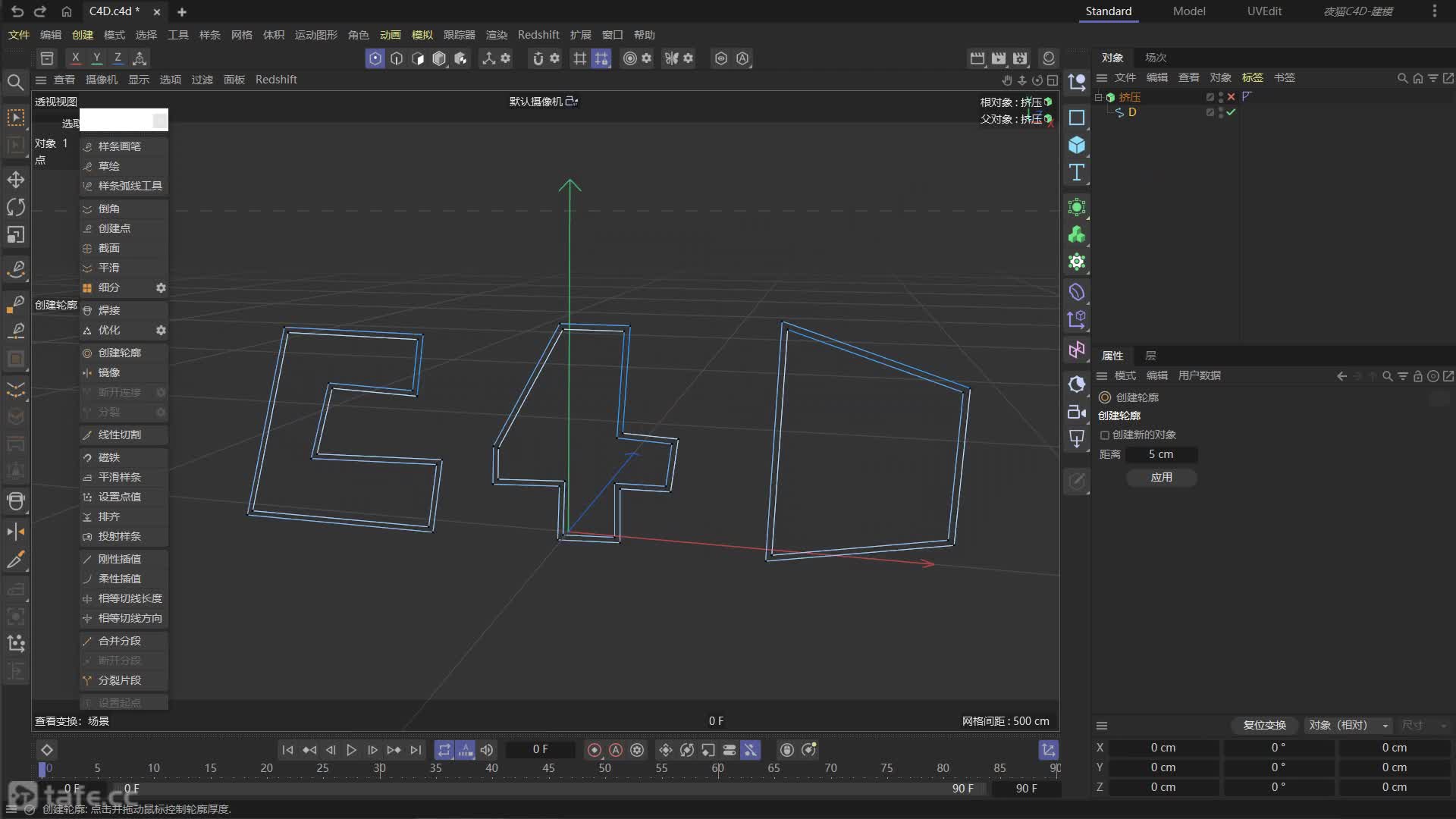Image resolution: width=1456 pixels, height=819 pixels.
Task: Click the 复位变换 button
Action: pyautogui.click(x=1264, y=725)
